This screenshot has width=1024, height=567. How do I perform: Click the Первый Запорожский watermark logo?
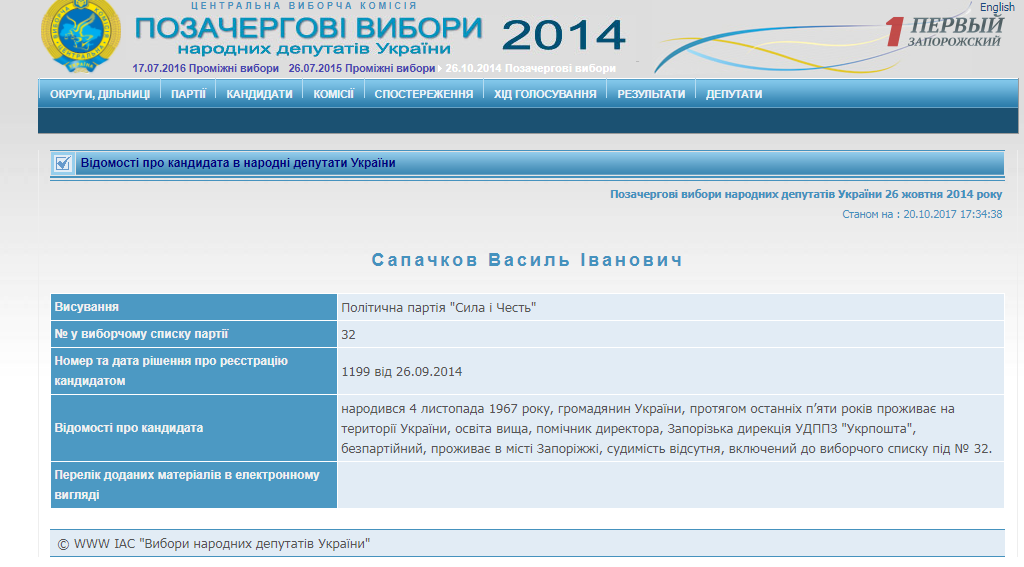[943, 33]
